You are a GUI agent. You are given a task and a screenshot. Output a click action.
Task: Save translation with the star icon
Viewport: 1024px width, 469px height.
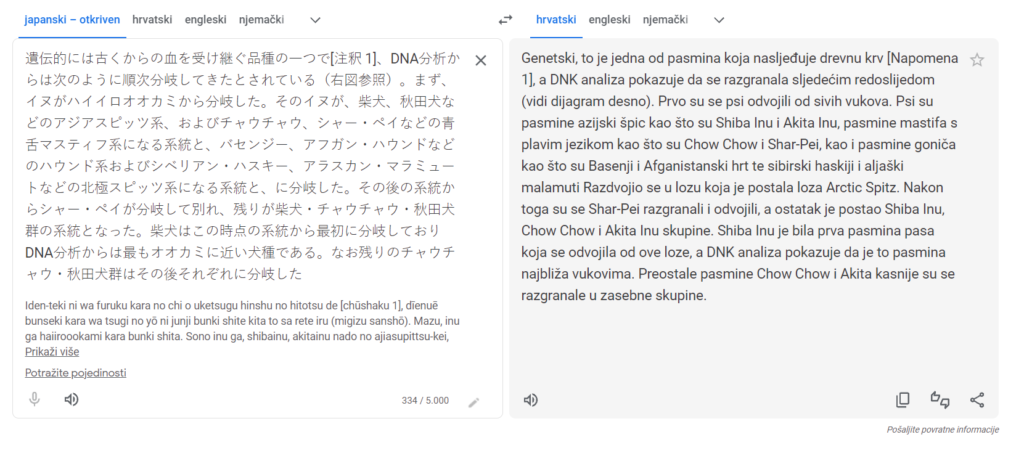(977, 61)
